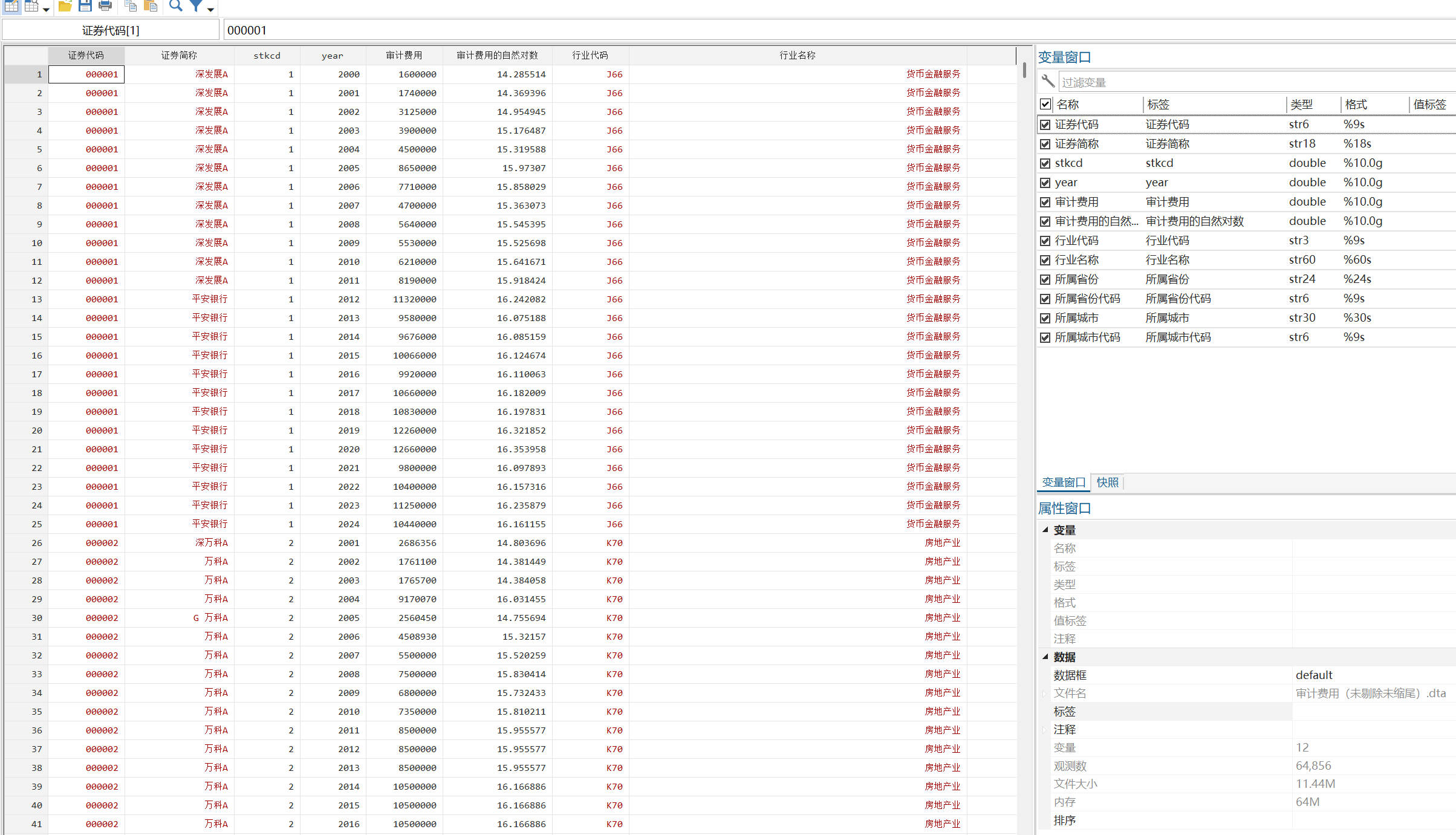Copy selection using the copy icon
The width and height of the screenshot is (1456, 835).
click(130, 6)
